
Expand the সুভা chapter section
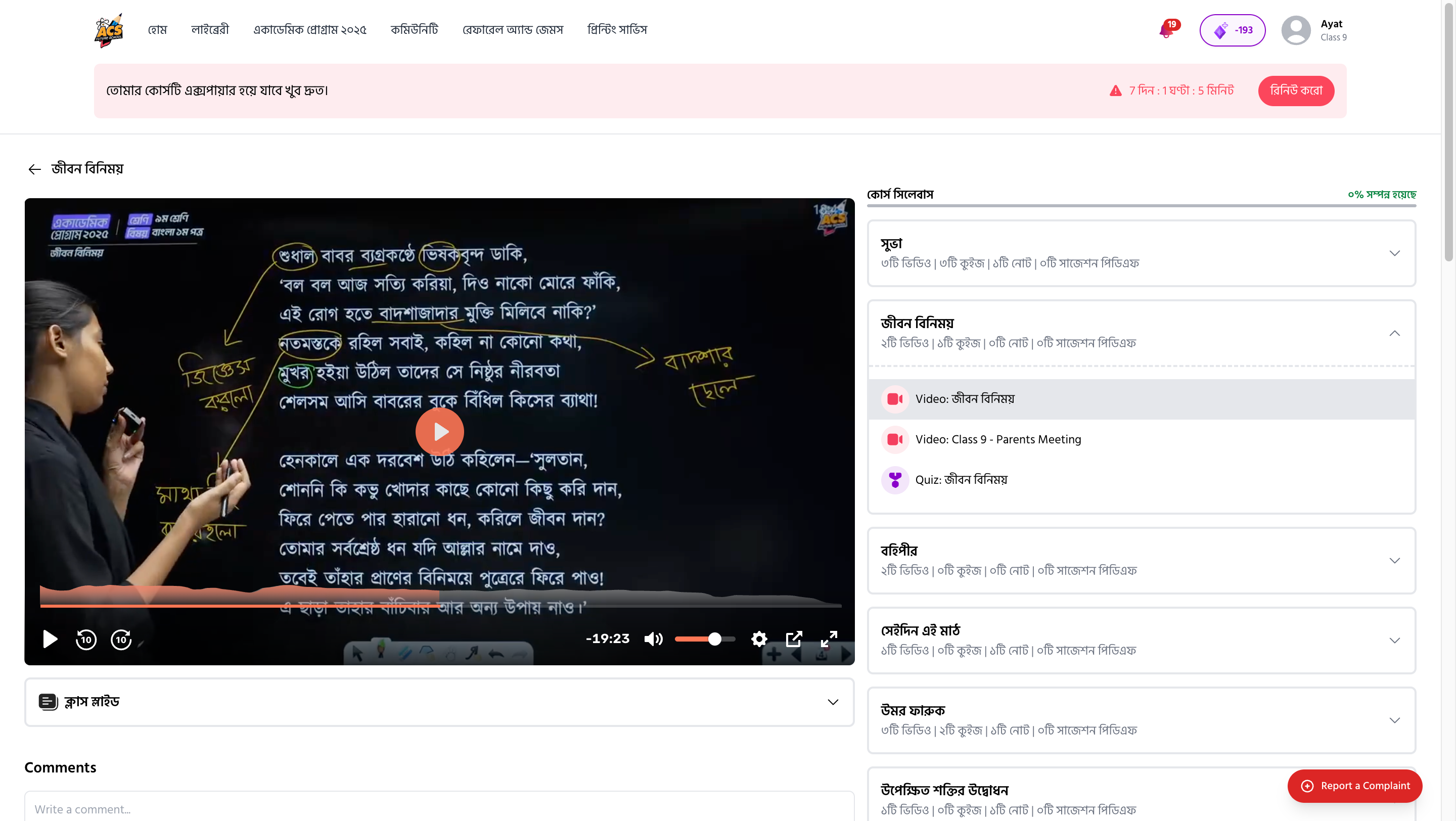click(1394, 253)
